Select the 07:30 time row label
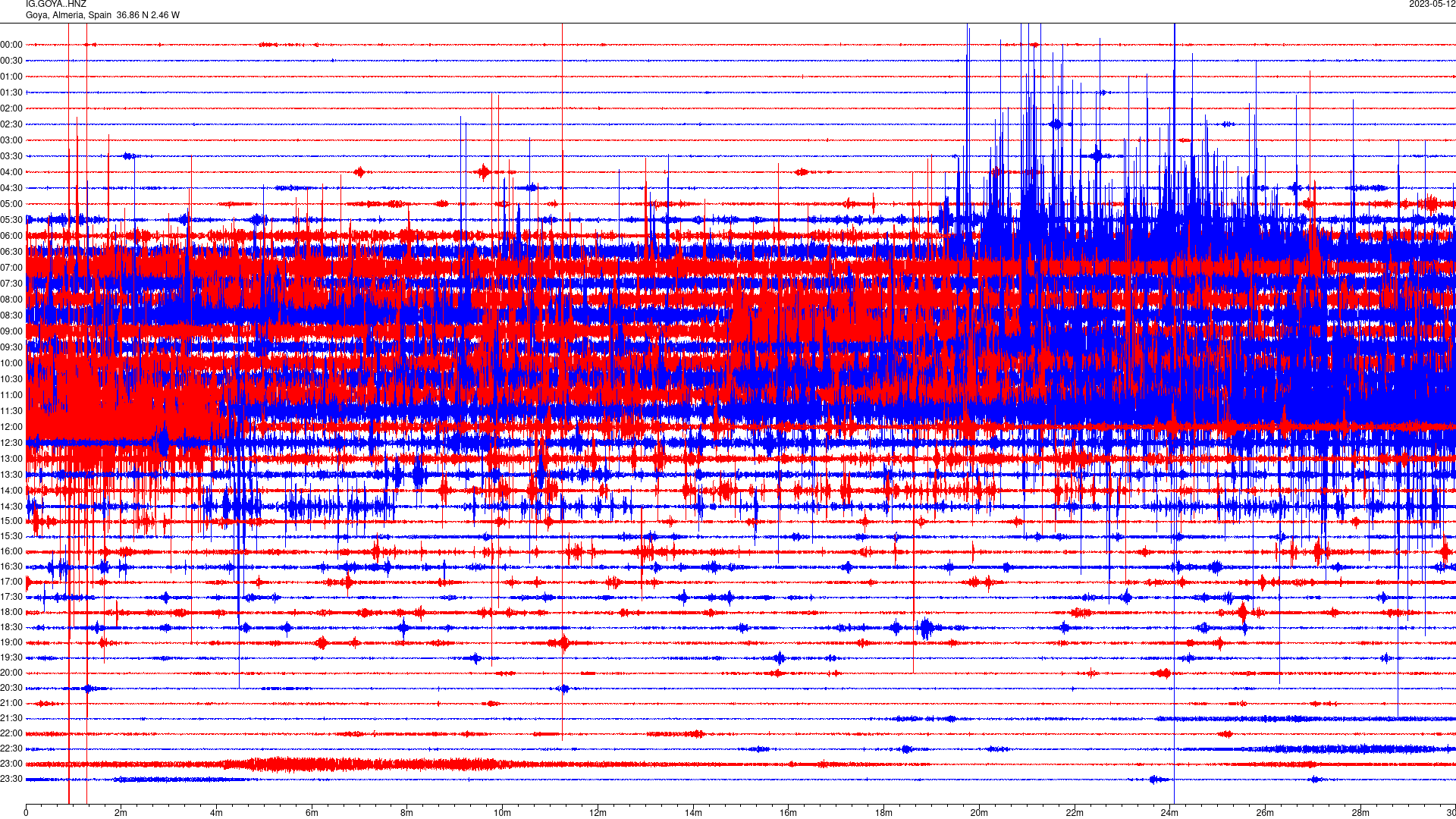 (11, 284)
